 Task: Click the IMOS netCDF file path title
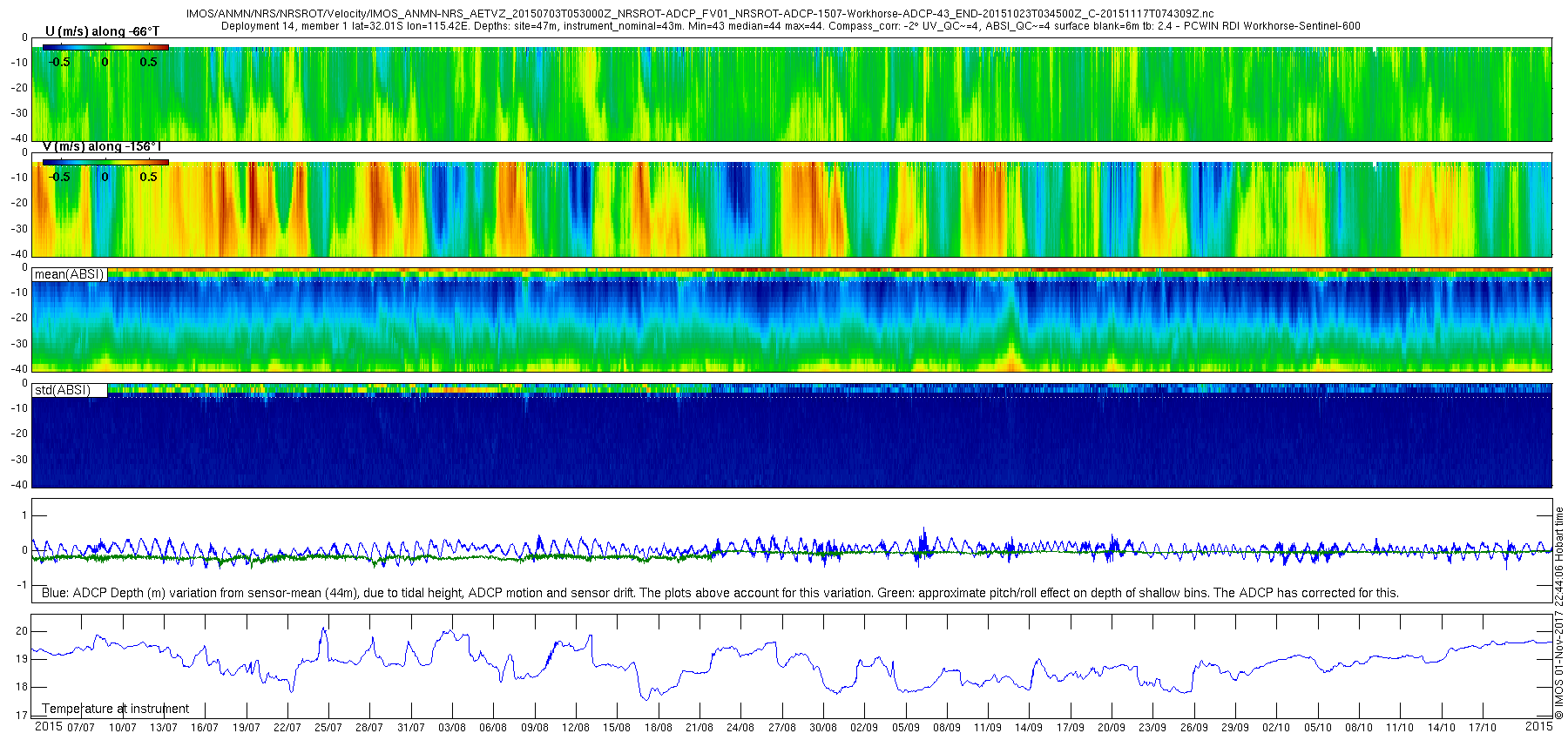click(700, 14)
